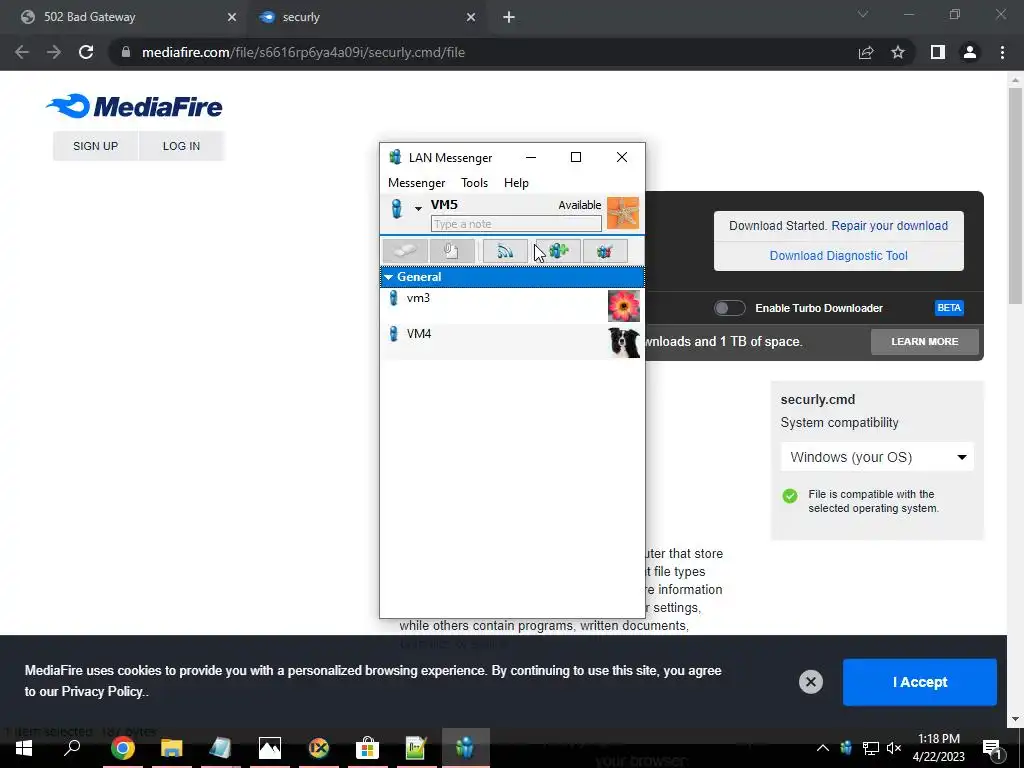Click the muted volume tray icon
Screen dimensions: 1024x768
894,748
